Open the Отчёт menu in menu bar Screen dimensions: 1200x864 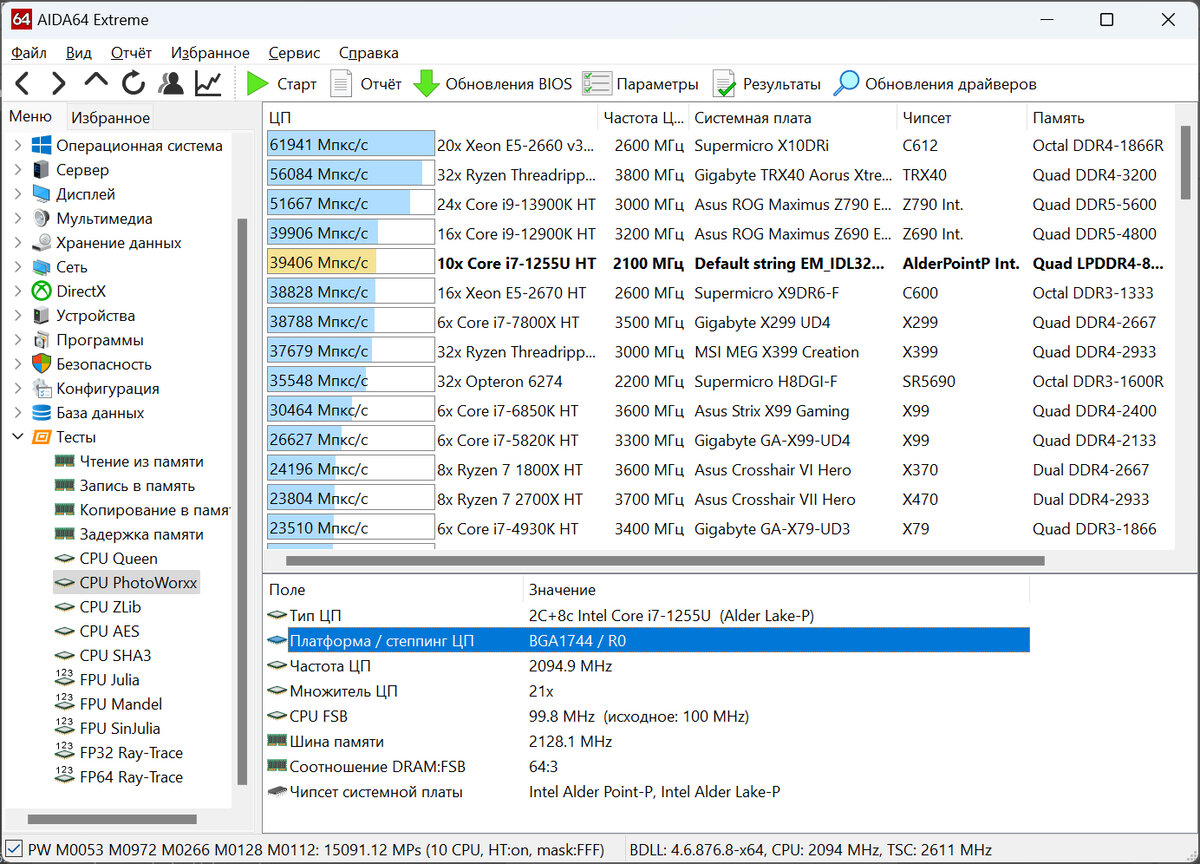pos(131,53)
